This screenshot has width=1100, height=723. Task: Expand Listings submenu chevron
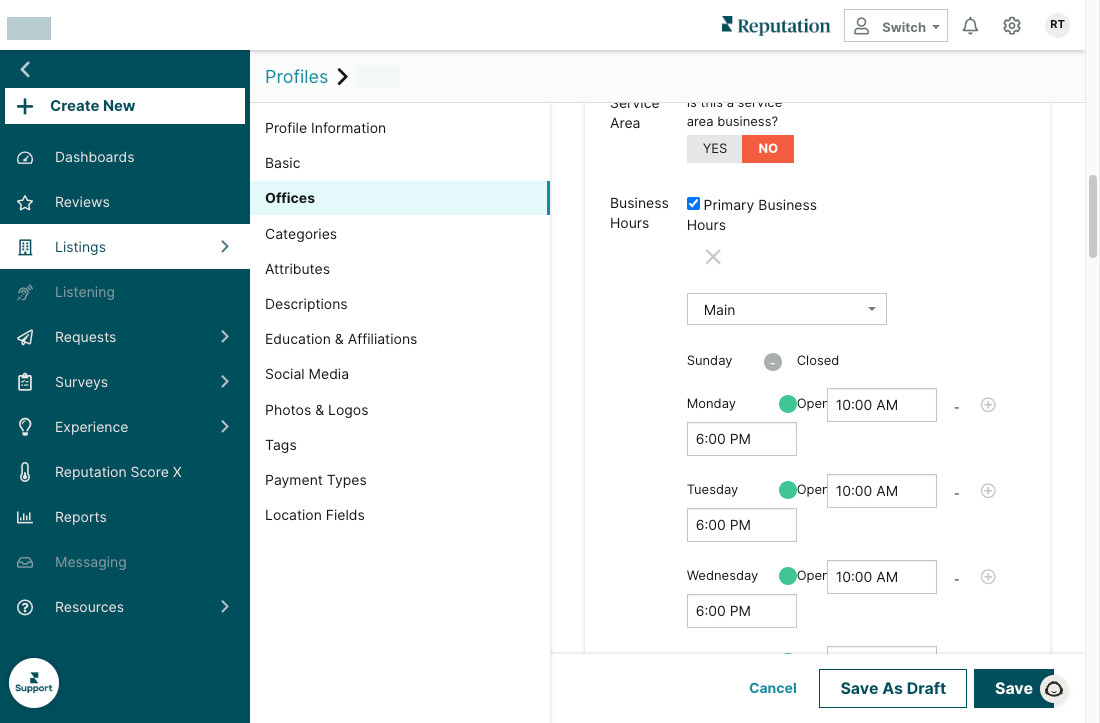click(224, 247)
